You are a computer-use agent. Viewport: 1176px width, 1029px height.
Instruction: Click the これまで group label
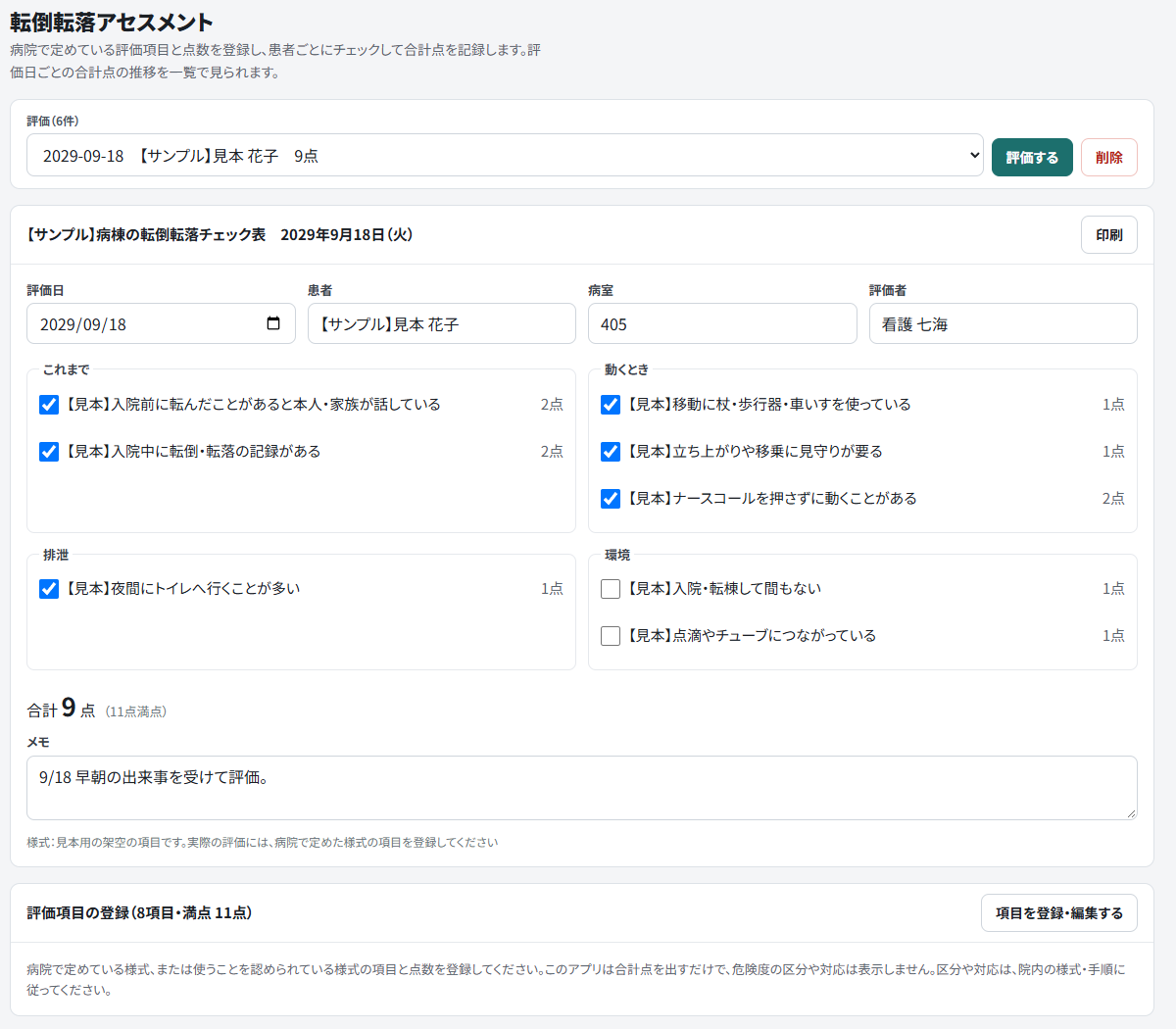(67, 369)
